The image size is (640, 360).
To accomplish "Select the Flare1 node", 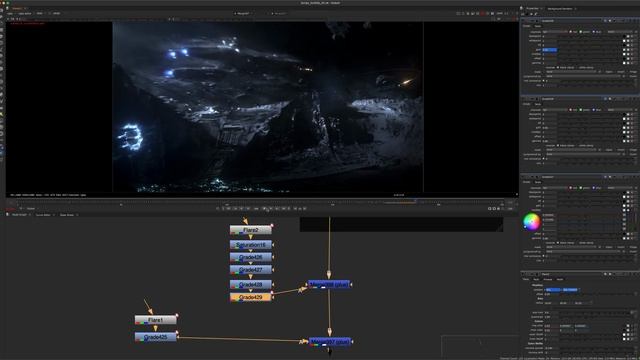I will [x=156, y=320].
